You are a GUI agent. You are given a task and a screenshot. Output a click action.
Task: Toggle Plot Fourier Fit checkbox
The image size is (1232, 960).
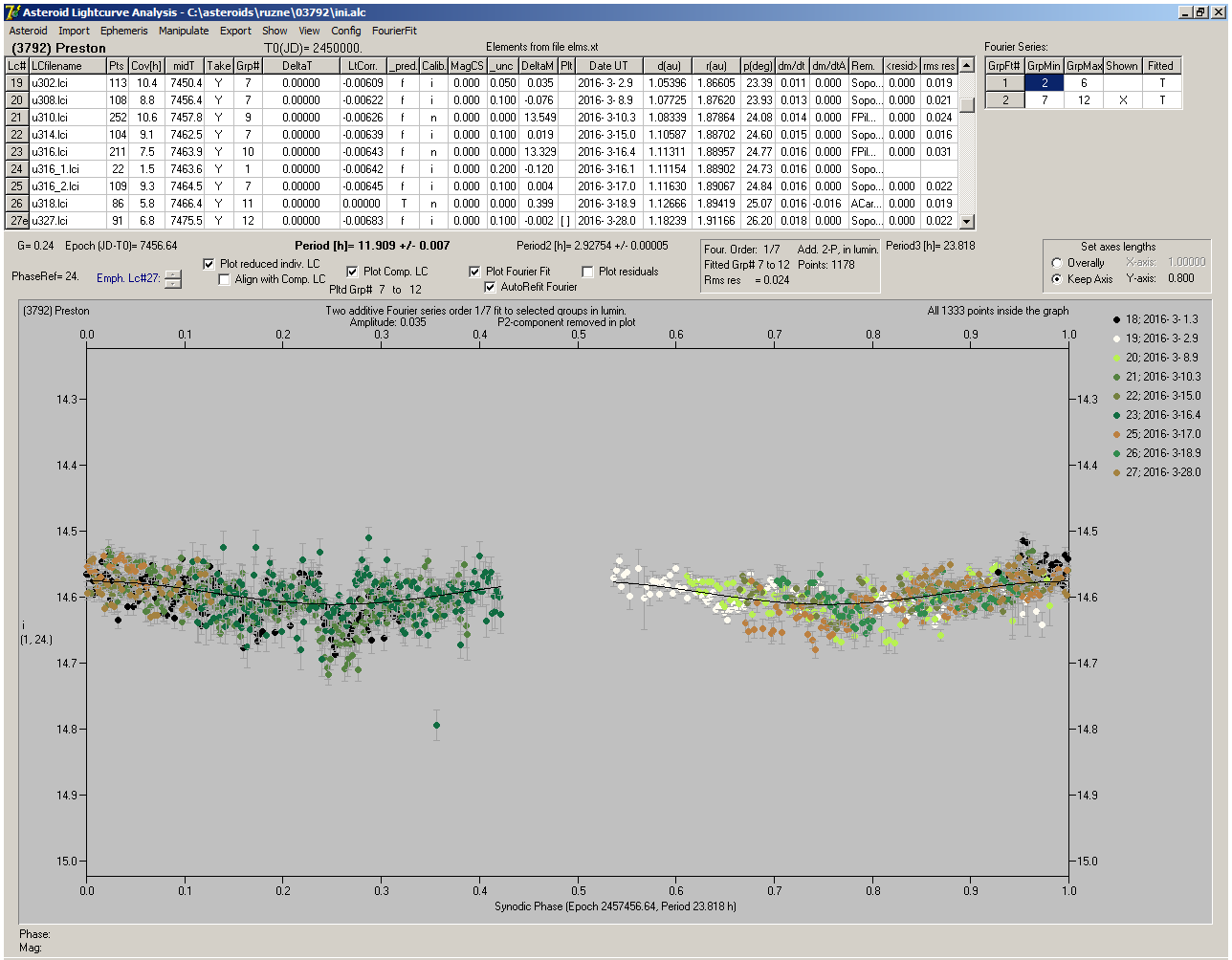[474, 272]
